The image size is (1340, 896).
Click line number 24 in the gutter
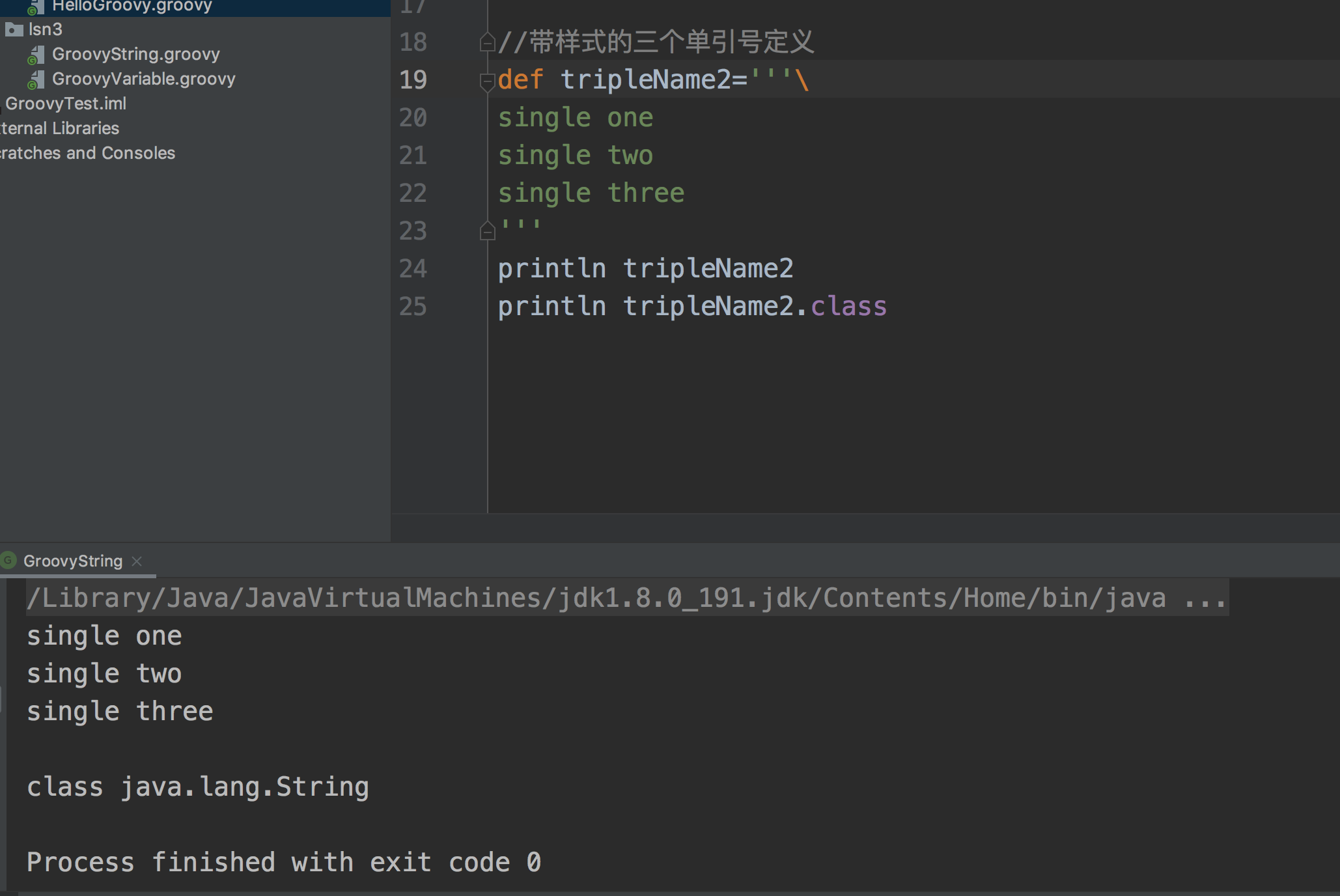pyautogui.click(x=413, y=268)
